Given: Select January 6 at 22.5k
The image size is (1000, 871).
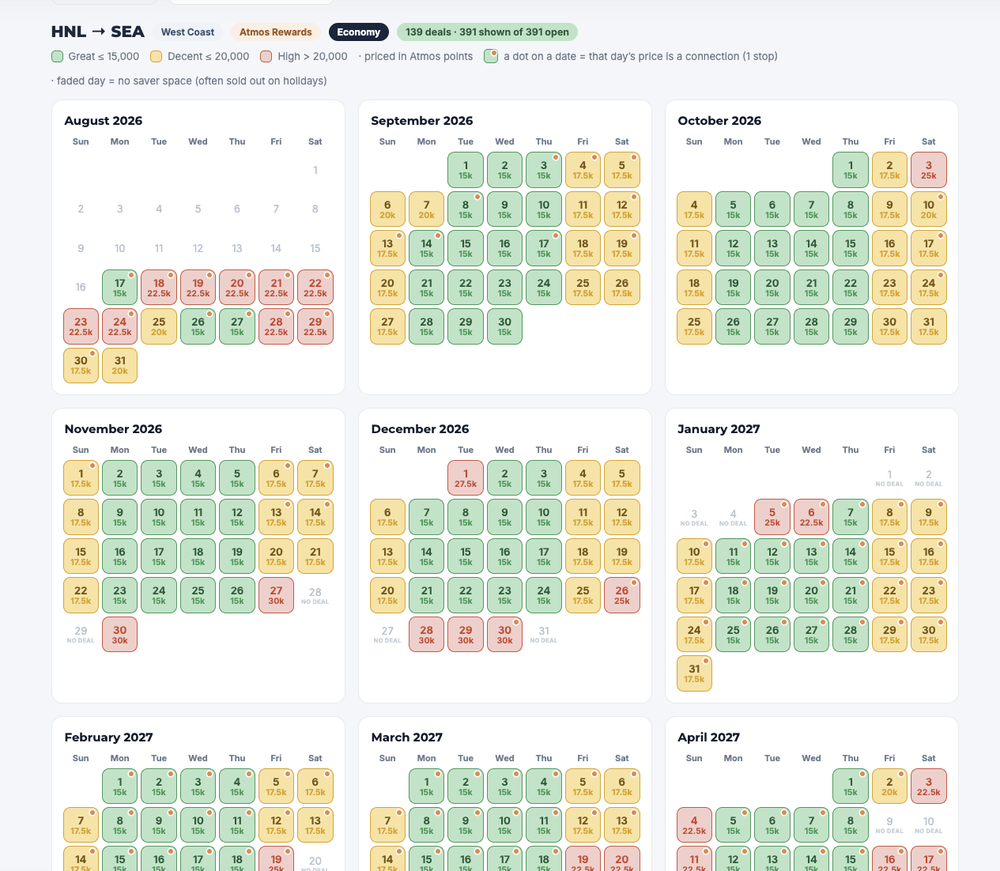Looking at the screenshot, I should tap(811, 517).
